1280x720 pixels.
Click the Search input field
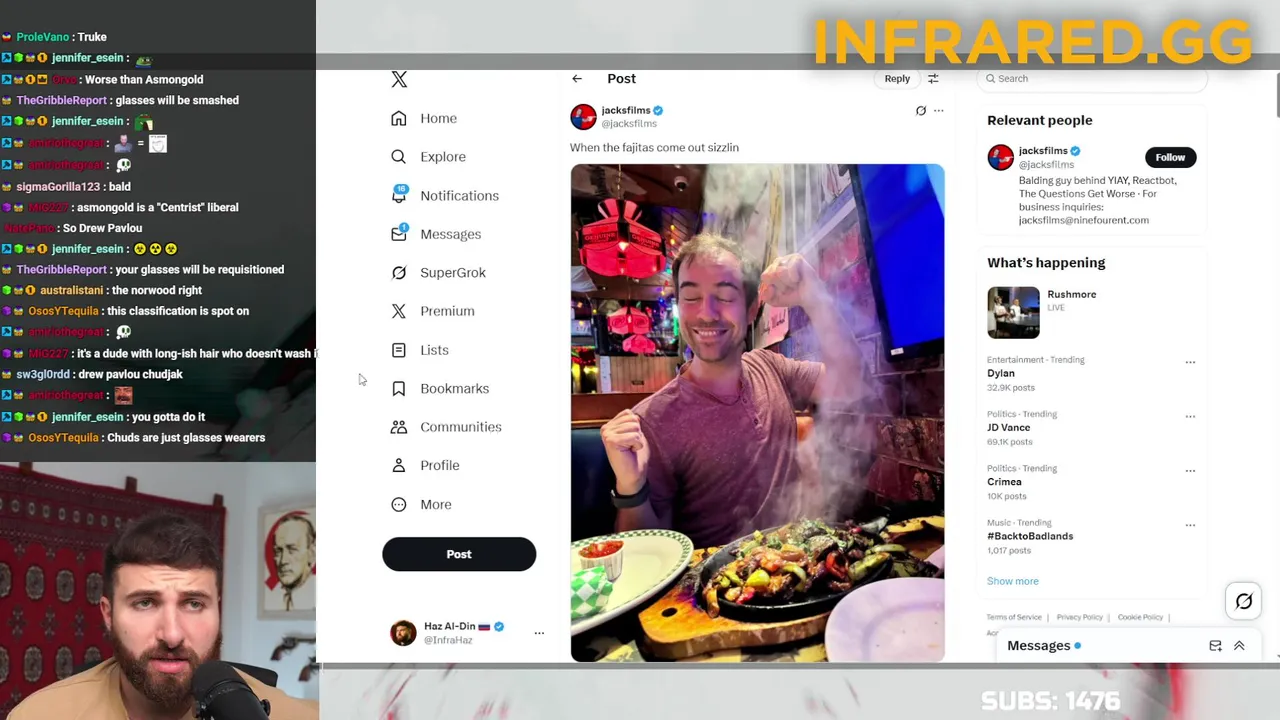coord(1092,79)
